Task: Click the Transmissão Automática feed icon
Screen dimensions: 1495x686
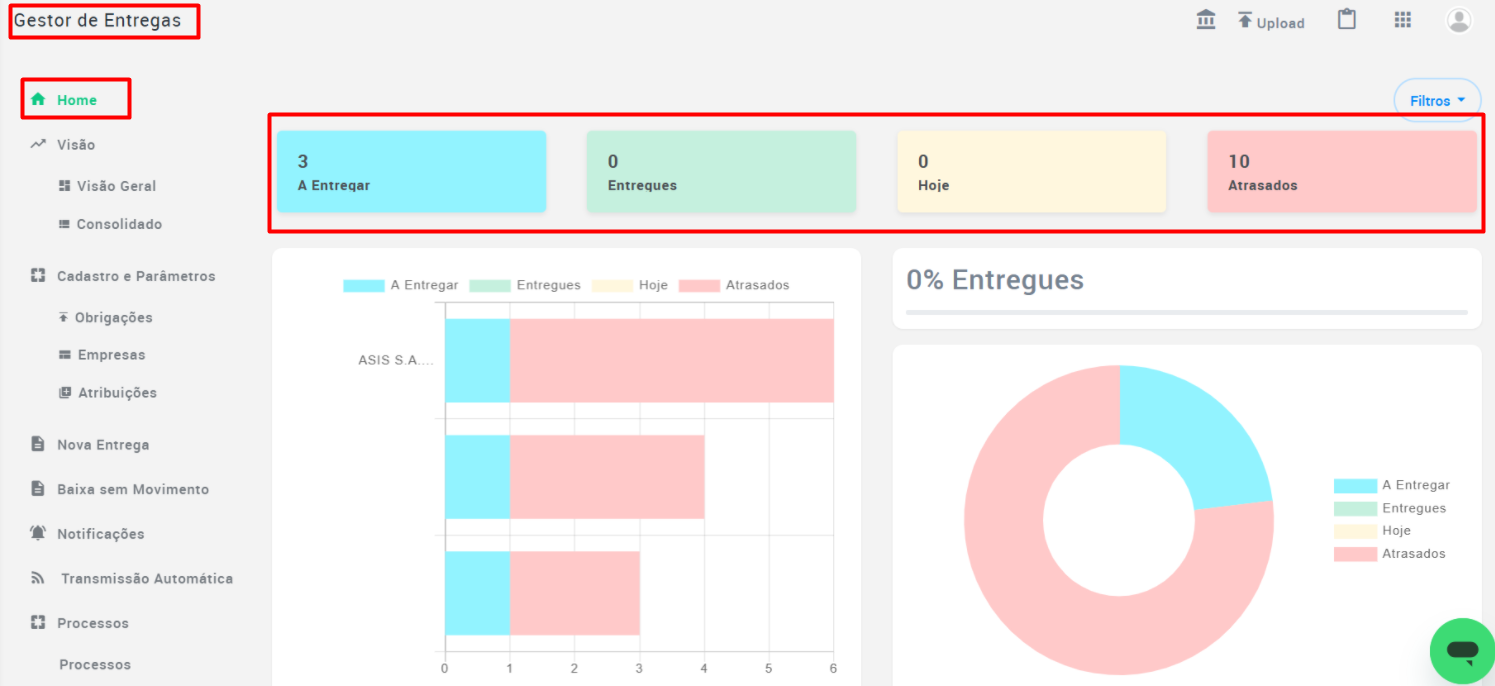Action: point(38,578)
